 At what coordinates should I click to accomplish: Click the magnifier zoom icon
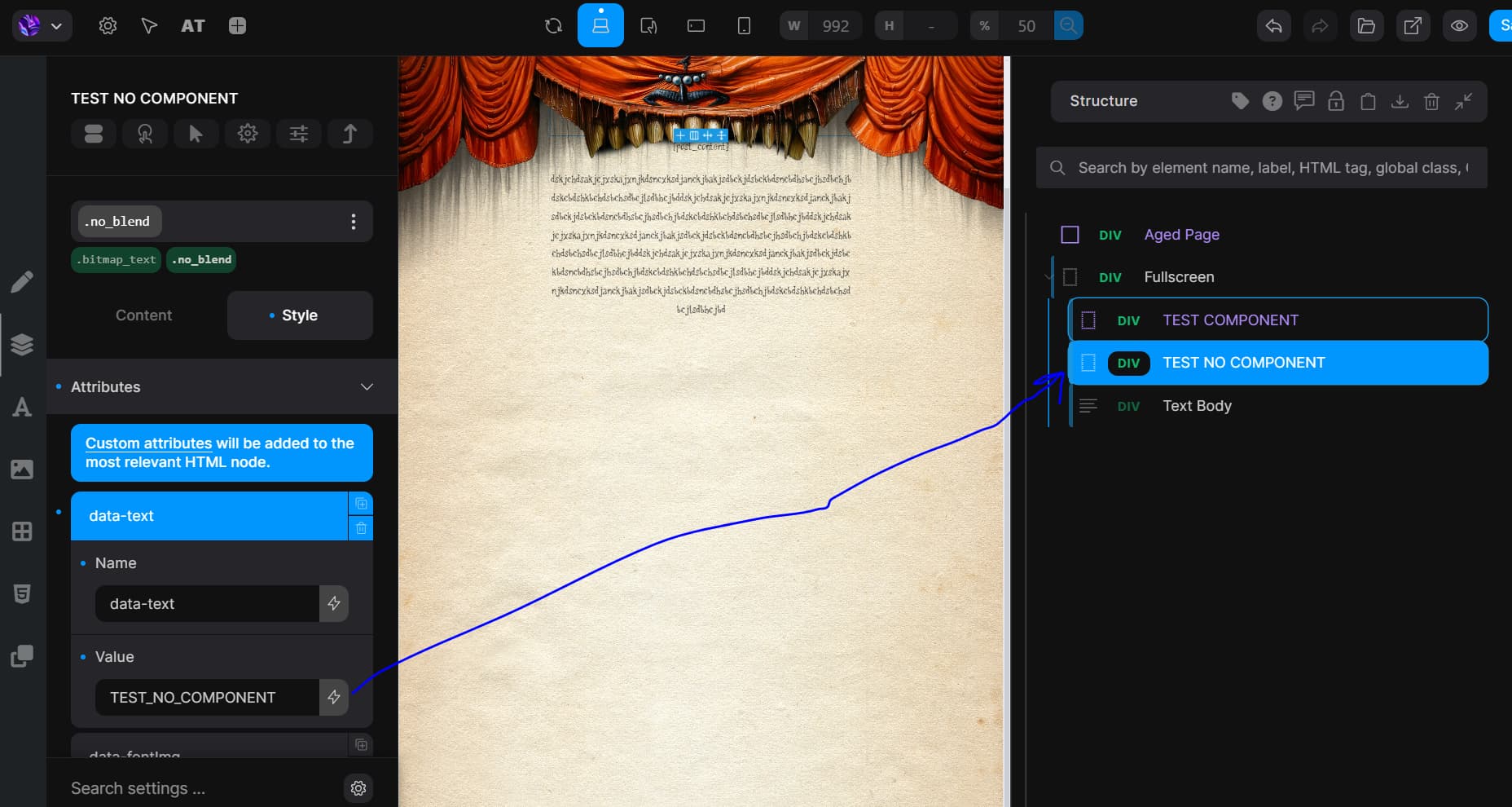click(1068, 26)
